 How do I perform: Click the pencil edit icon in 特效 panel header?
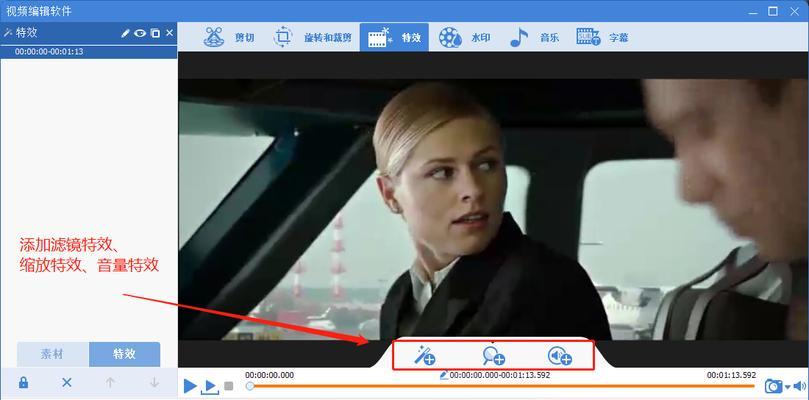pyautogui.click(x=125, y=33)
